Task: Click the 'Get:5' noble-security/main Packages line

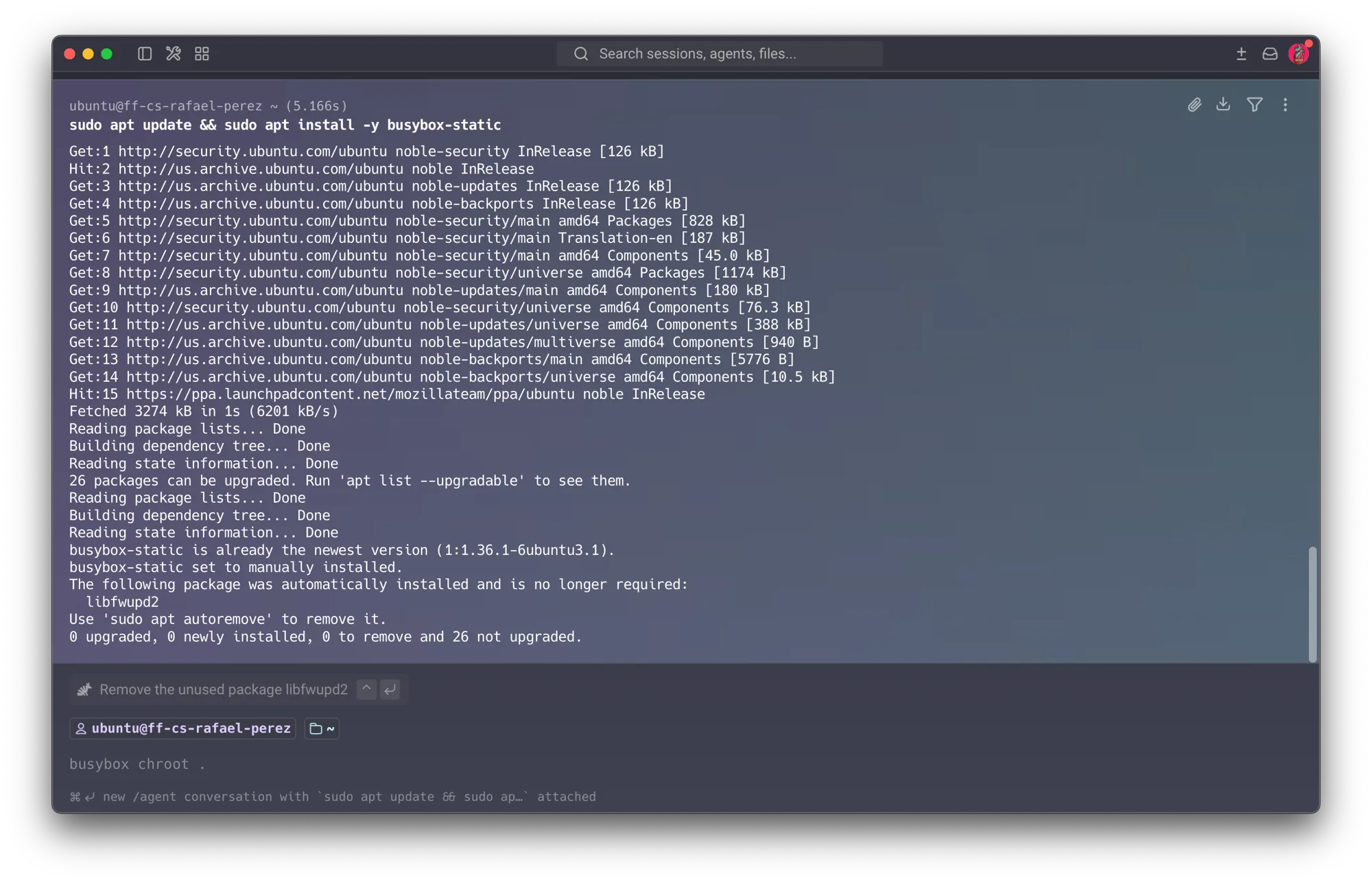Action: coord(407,221)
